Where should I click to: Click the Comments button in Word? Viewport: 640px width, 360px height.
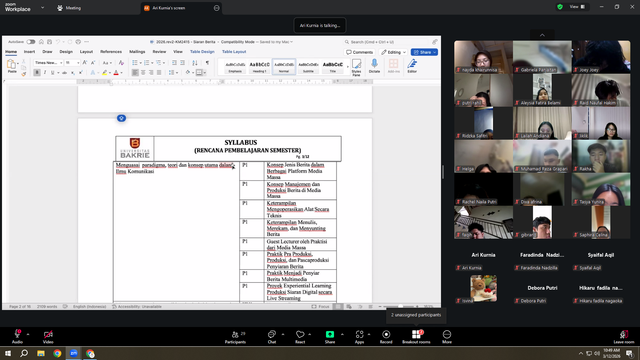pos(360,52)
